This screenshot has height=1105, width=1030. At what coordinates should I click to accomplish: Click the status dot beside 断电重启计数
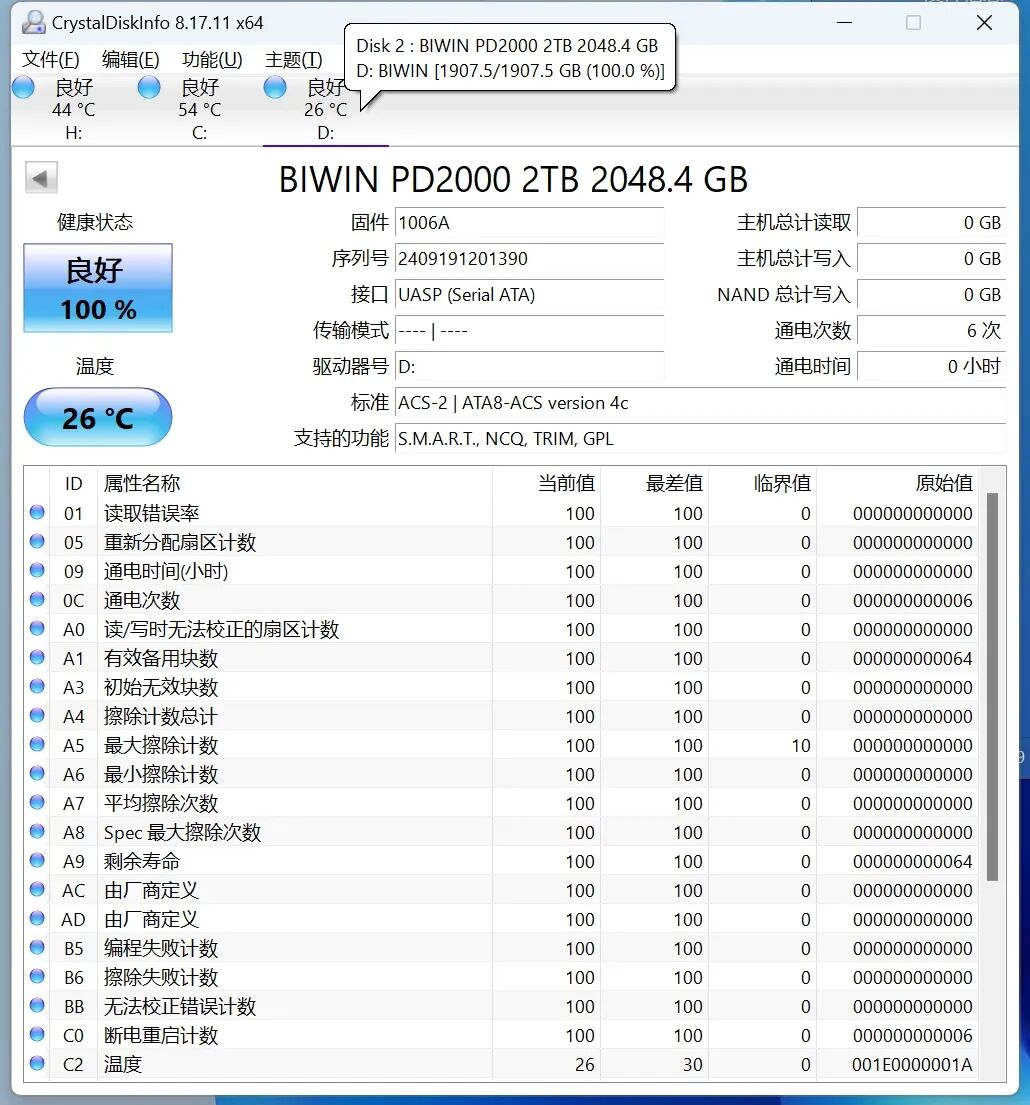[x=36, y=1036]
